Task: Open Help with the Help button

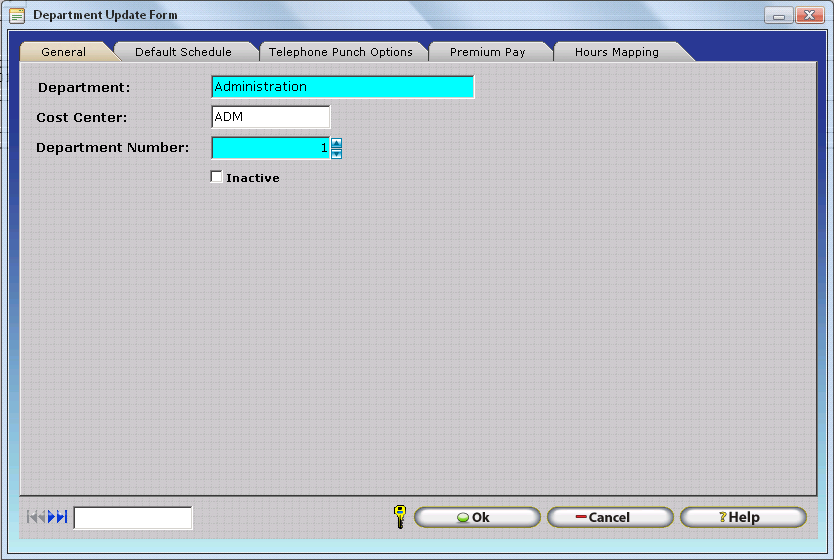Action: click(743, 517)
